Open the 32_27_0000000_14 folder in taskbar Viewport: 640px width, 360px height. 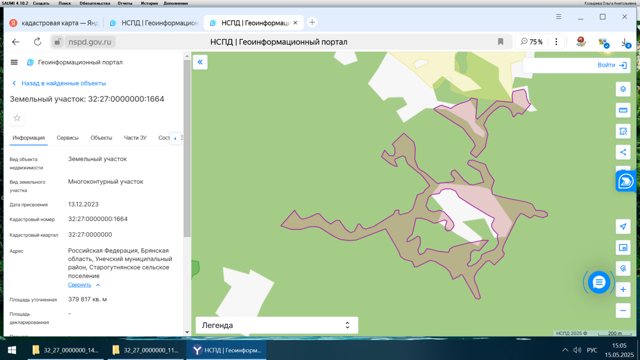point(65,350)
